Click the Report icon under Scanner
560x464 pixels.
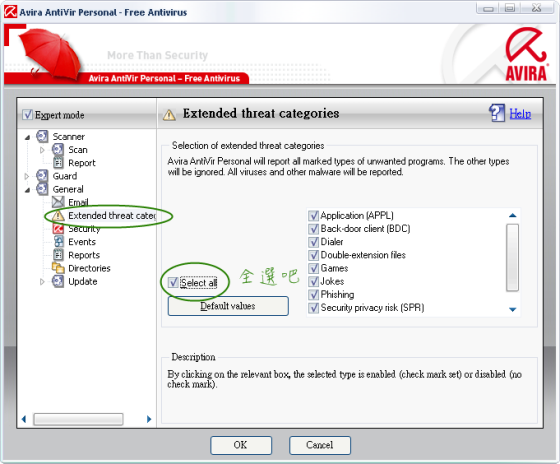58,163
